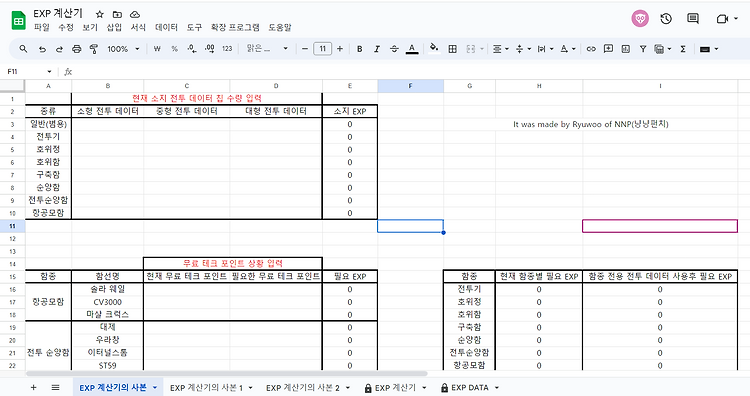Open the text rotation dropdown
Image resolution: width=750 pixels, height=396 pixels.
567,49
